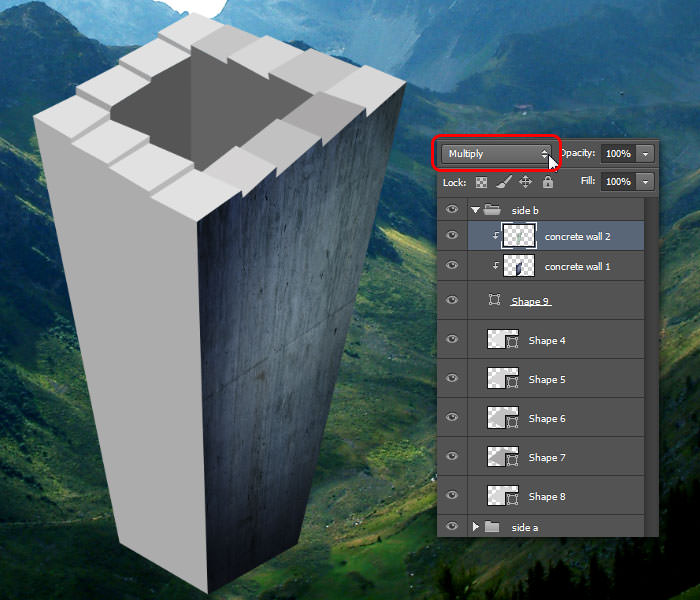Image resolution: width=700 pixels, height=600 pixels.
Task: Select concrete wall 1 layer thumbnail
Action: coord(519,266)
